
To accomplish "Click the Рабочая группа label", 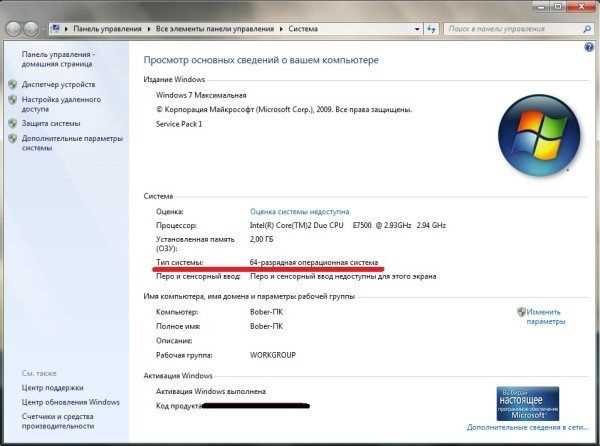I will point(184,355).
